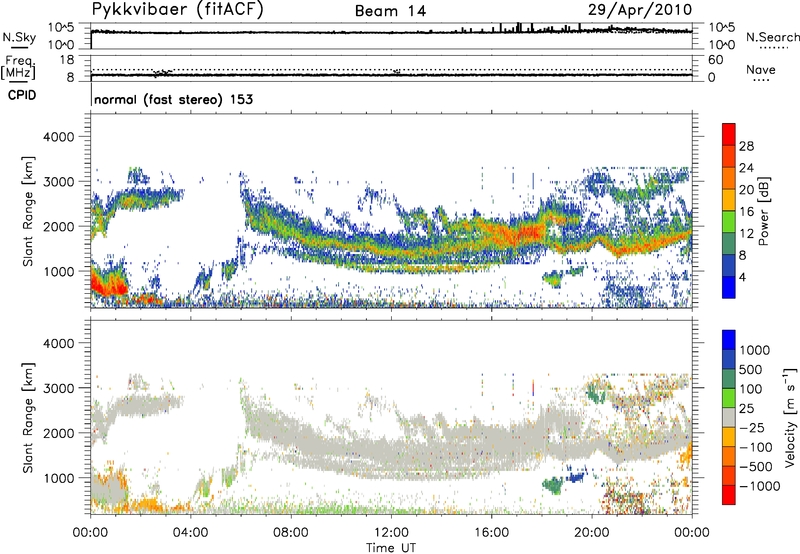
Task: Click the 3000 tick in velocity panel
Action: tap(58, 388)
